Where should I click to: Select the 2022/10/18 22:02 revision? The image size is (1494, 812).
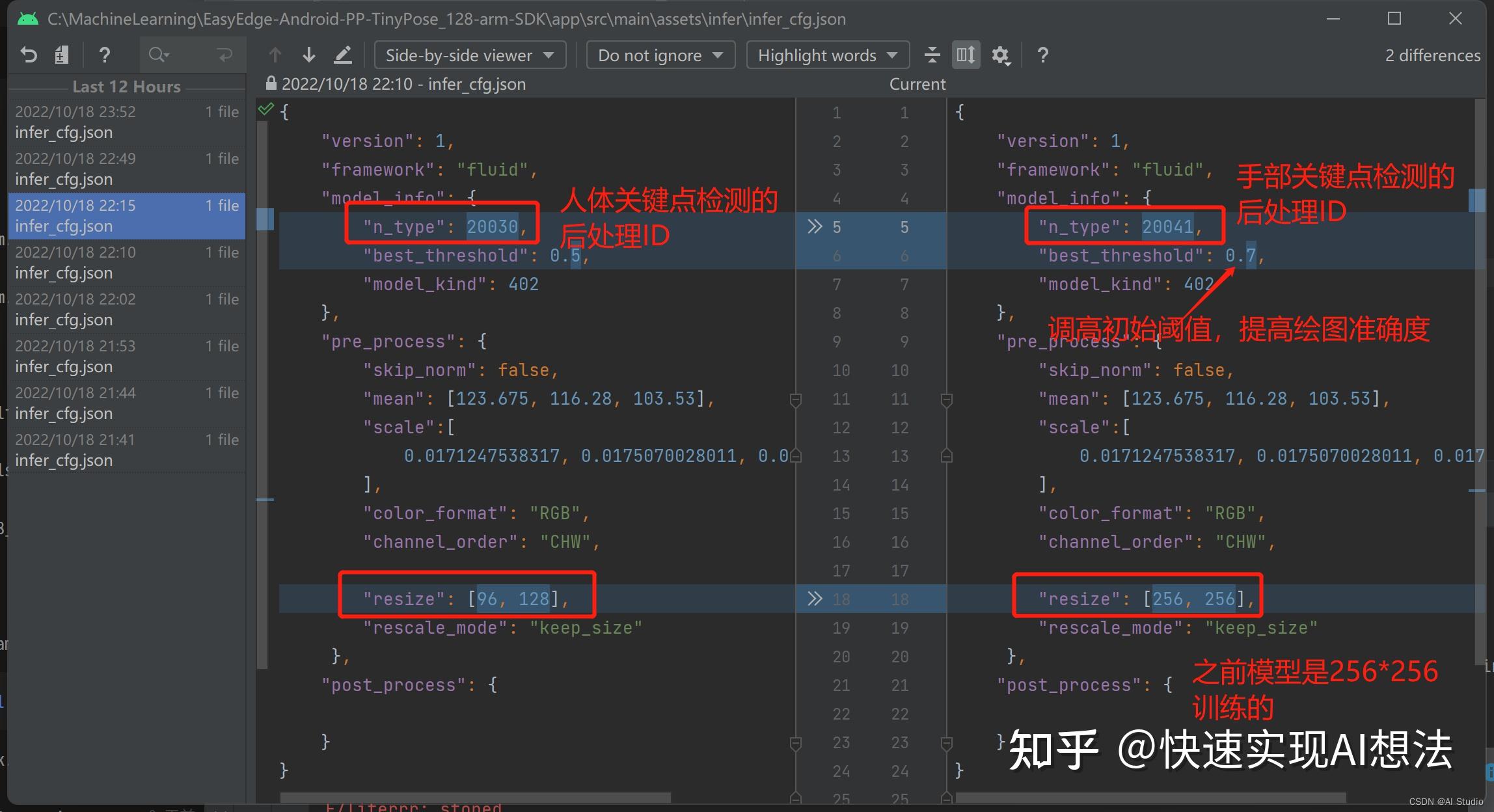(x=127, y=310)
